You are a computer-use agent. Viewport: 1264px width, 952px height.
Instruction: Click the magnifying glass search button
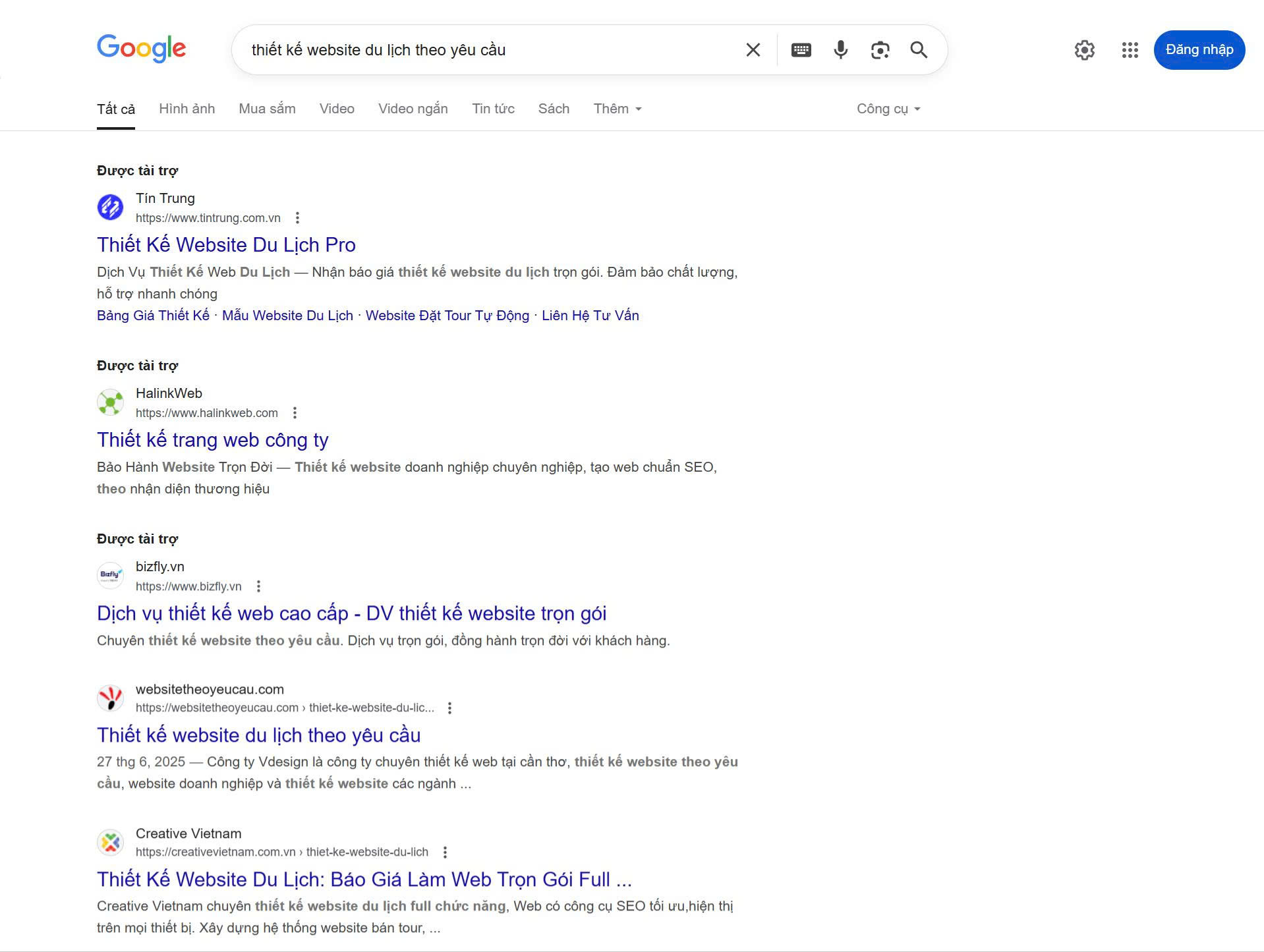point(919,50)
